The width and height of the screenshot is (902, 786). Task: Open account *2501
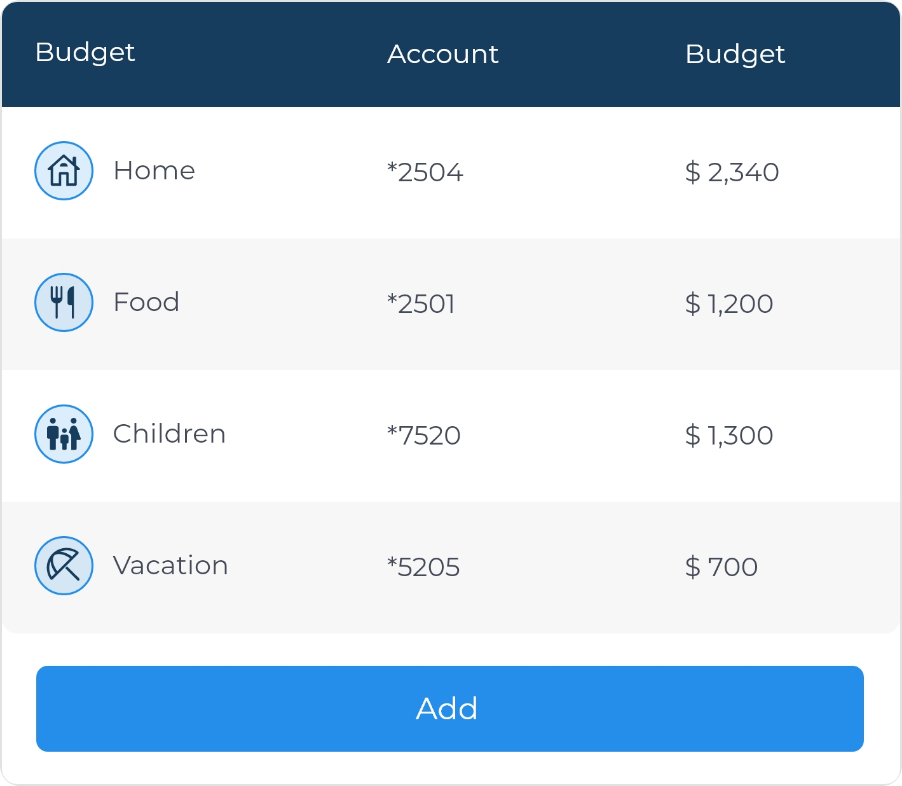[421, 304]
